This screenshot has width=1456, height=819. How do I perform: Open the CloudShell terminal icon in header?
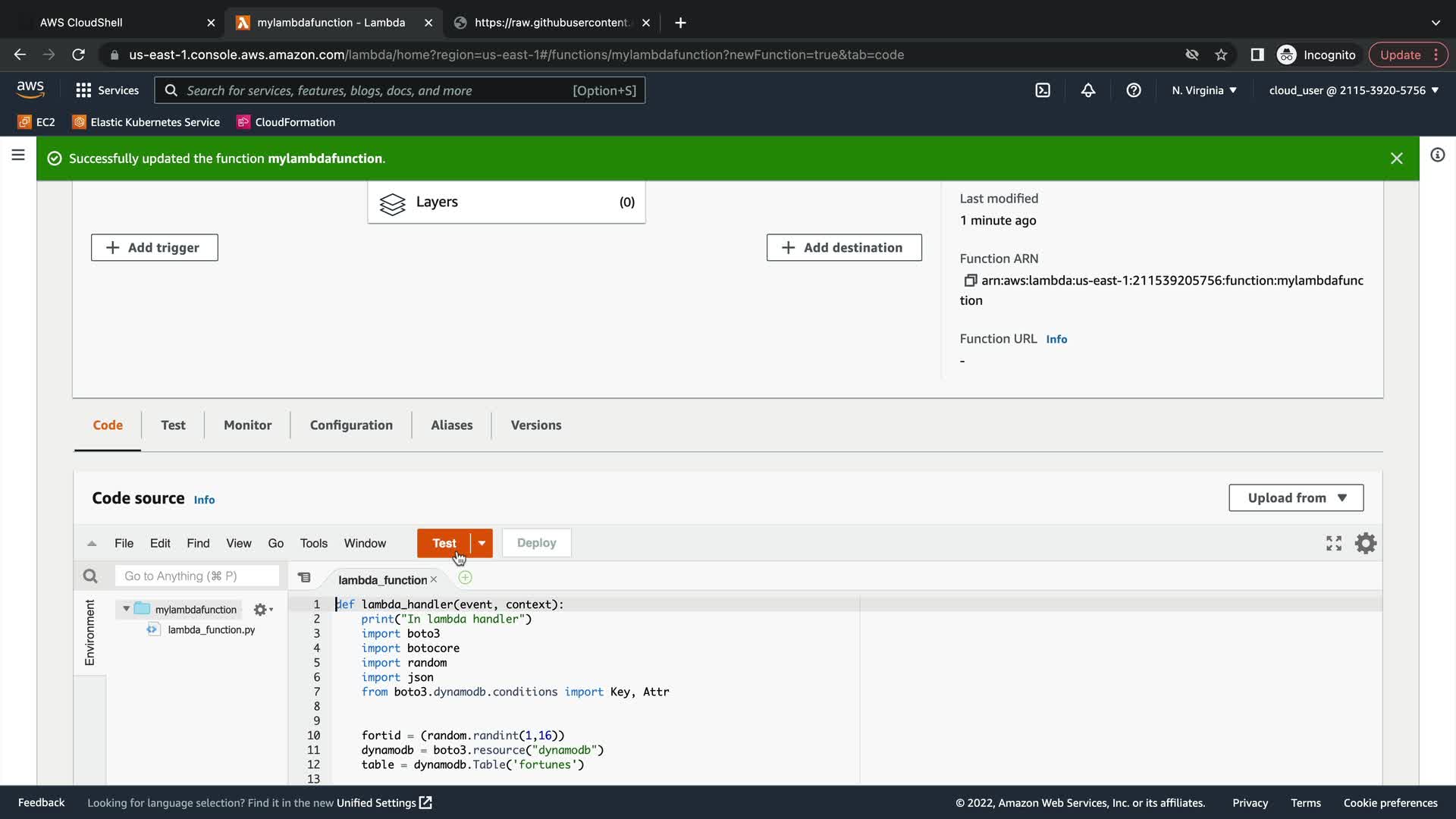tap(1043, 90)
